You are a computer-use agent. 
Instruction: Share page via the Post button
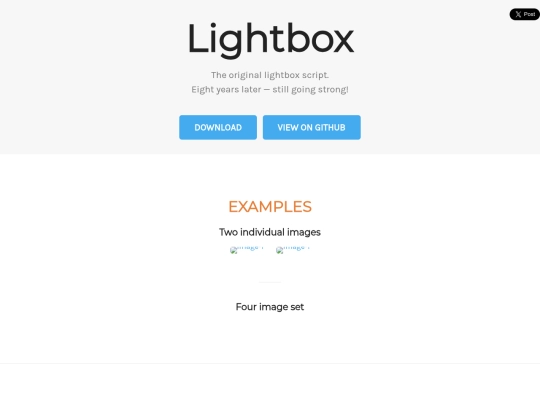coord(525,14)
